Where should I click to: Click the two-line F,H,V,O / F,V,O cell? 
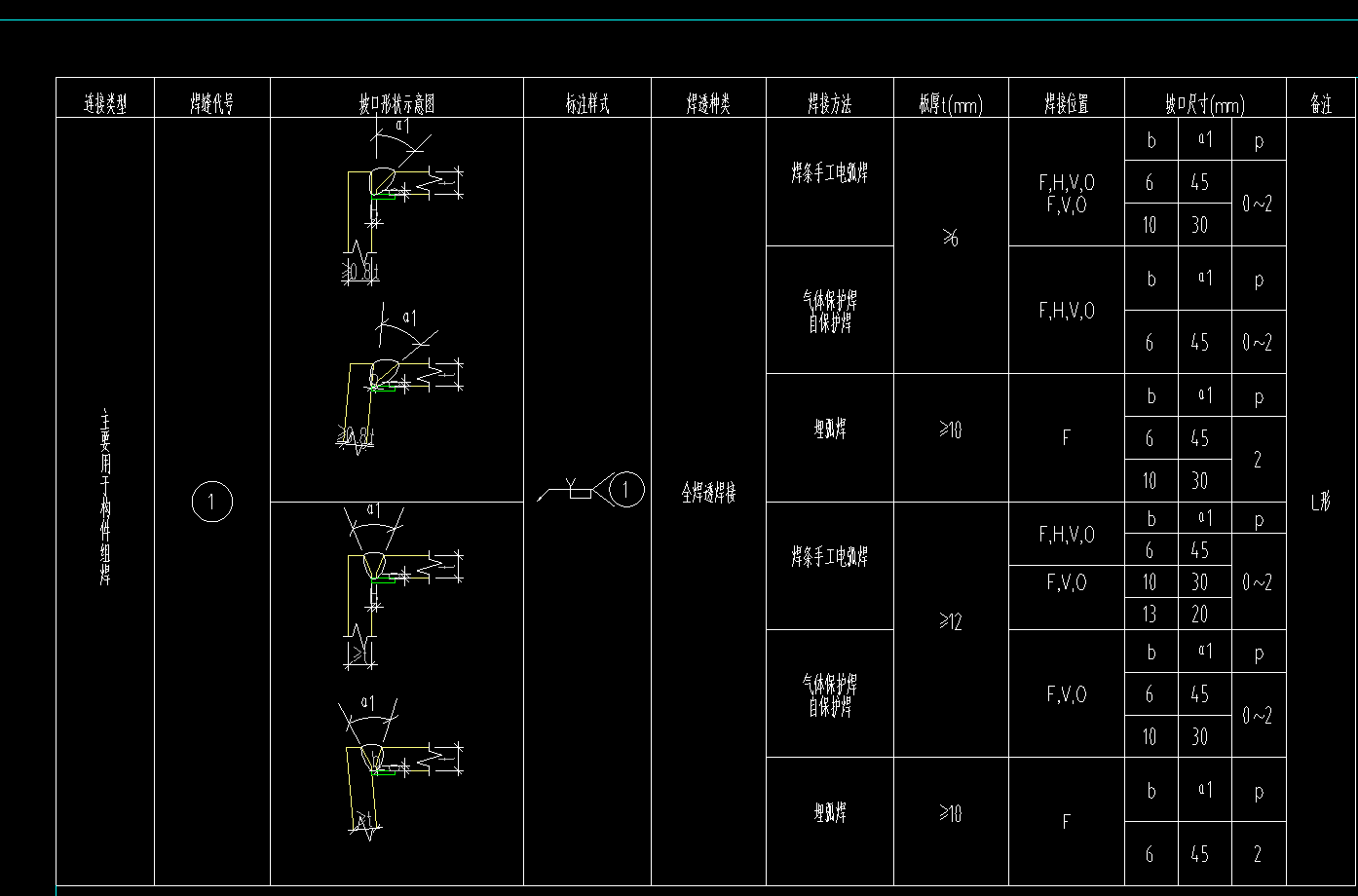pos(1066,194)
